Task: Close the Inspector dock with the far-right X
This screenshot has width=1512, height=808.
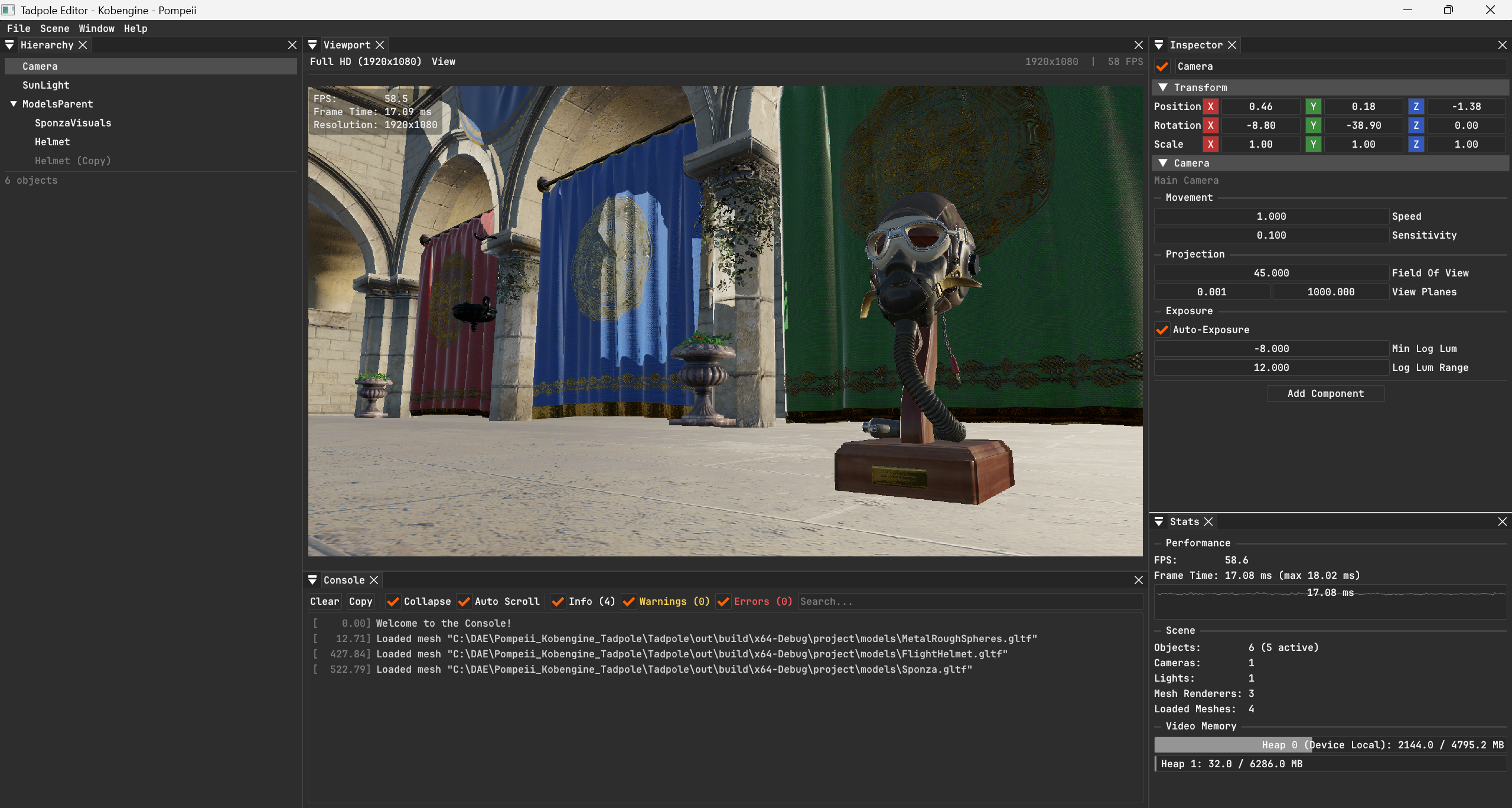Action: tap(1503, 45)
